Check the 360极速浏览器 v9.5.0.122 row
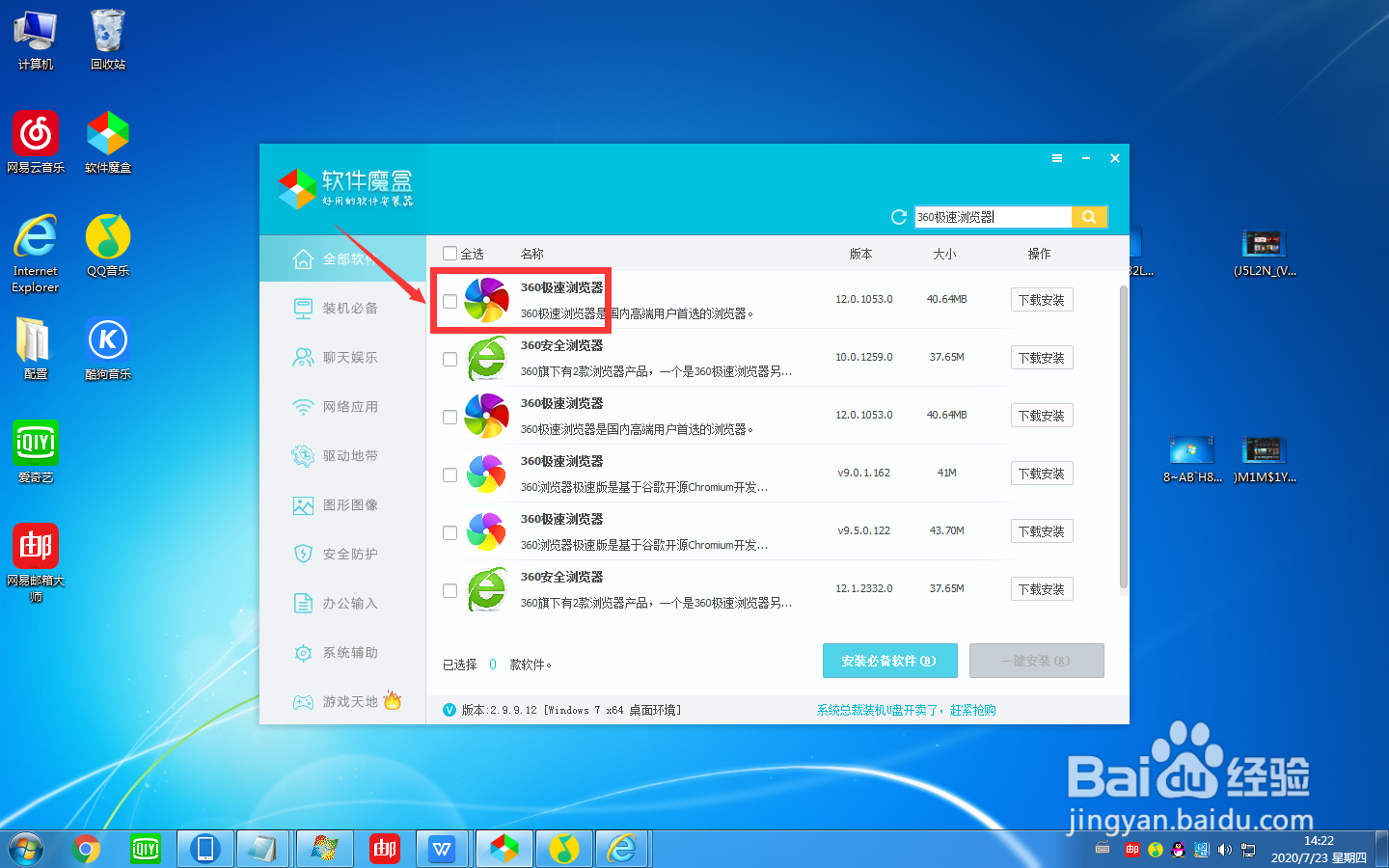This screenshot has width=1389, height=868. click(449, 533)
